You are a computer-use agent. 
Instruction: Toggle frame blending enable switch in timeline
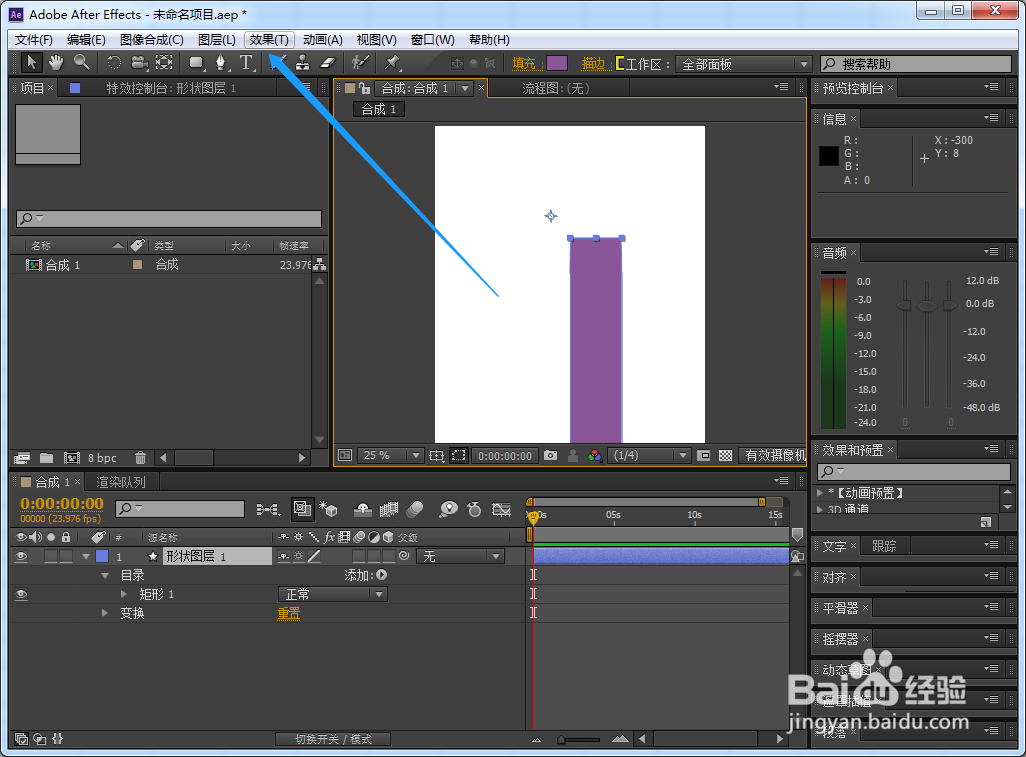(389, 509)
